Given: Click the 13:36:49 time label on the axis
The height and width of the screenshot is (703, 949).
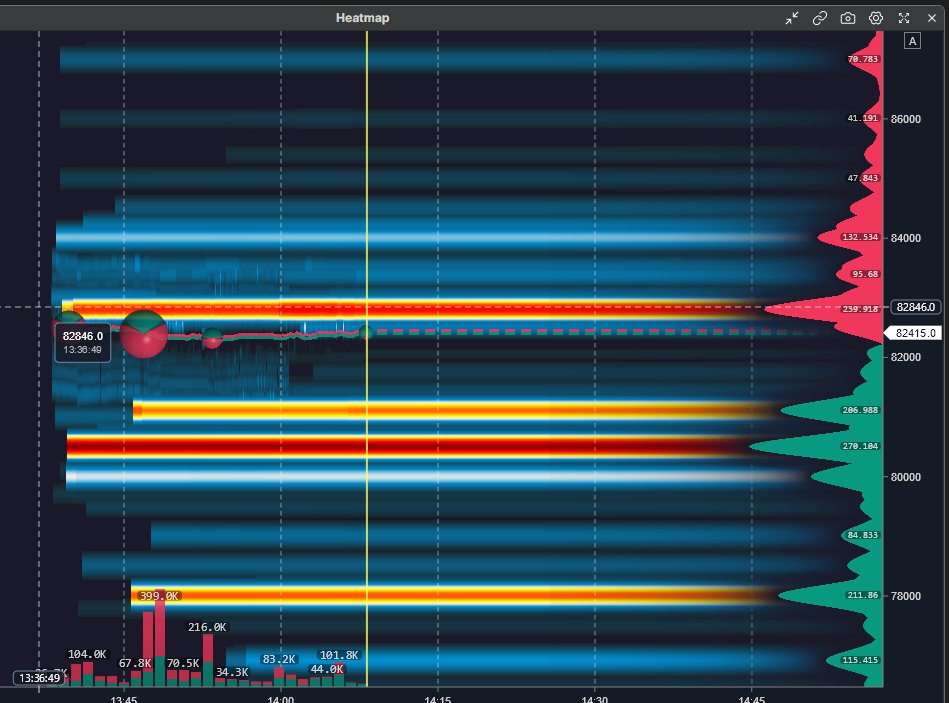Looking at the screenshot, I should [39, 678].
